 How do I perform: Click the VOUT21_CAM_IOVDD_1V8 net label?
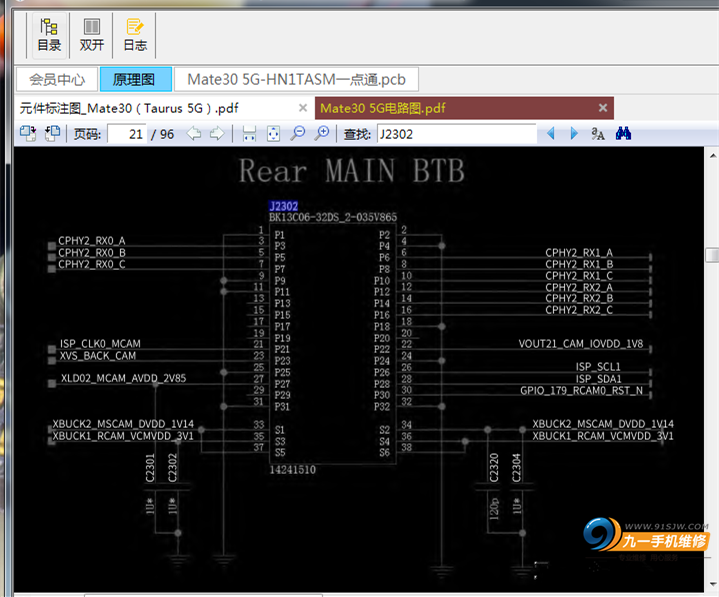pos(581,344)
